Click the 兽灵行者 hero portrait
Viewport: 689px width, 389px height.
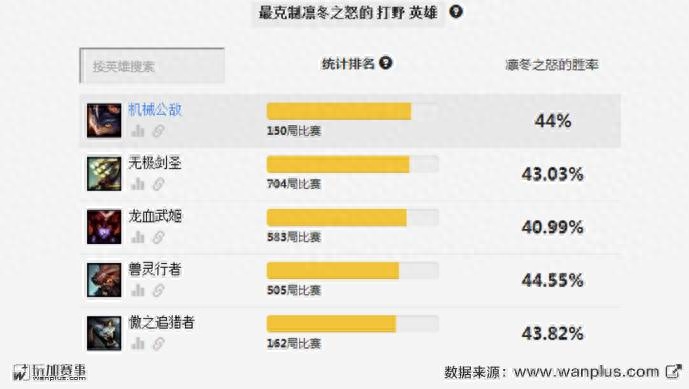[x=104, y=280]
